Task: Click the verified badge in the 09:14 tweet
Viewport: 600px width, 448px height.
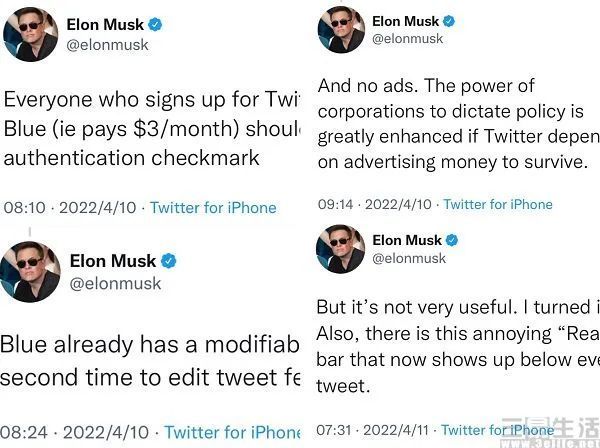Action: click(449, 20)
